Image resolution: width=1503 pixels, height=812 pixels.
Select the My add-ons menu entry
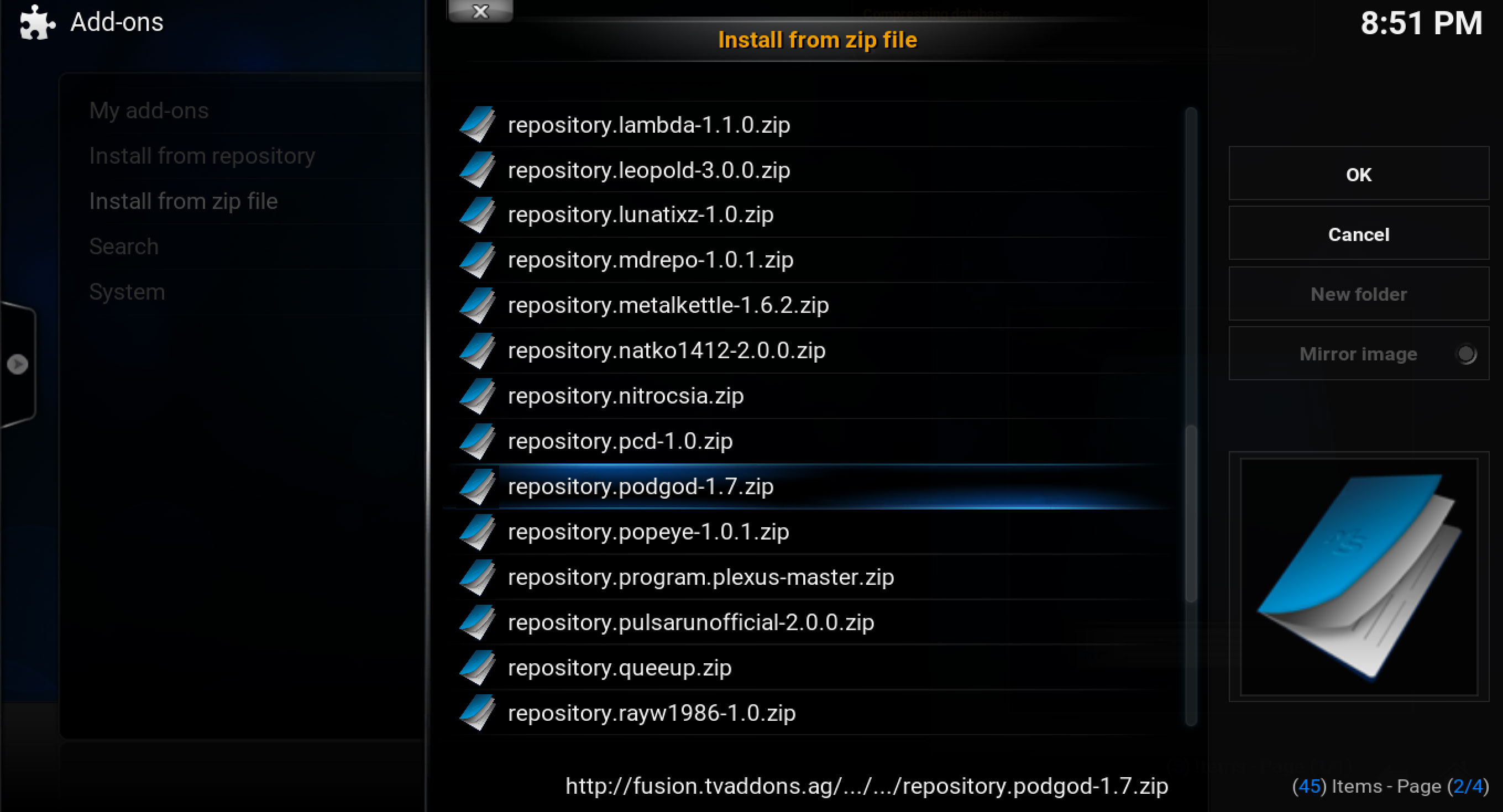pyautogui.click(x=149, y=110)
